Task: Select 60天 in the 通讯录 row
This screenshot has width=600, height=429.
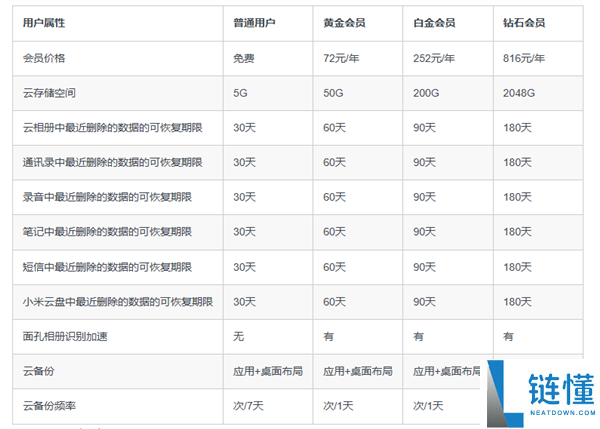Action: (334, 163)
